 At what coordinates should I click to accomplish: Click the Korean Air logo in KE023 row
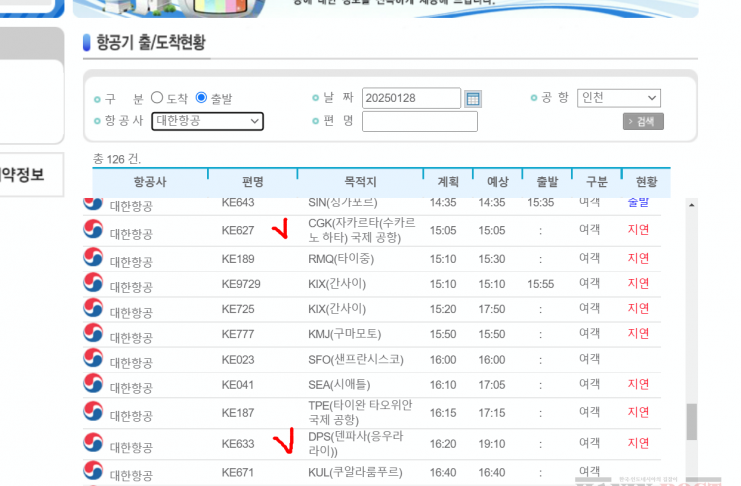tap(93, 358)
